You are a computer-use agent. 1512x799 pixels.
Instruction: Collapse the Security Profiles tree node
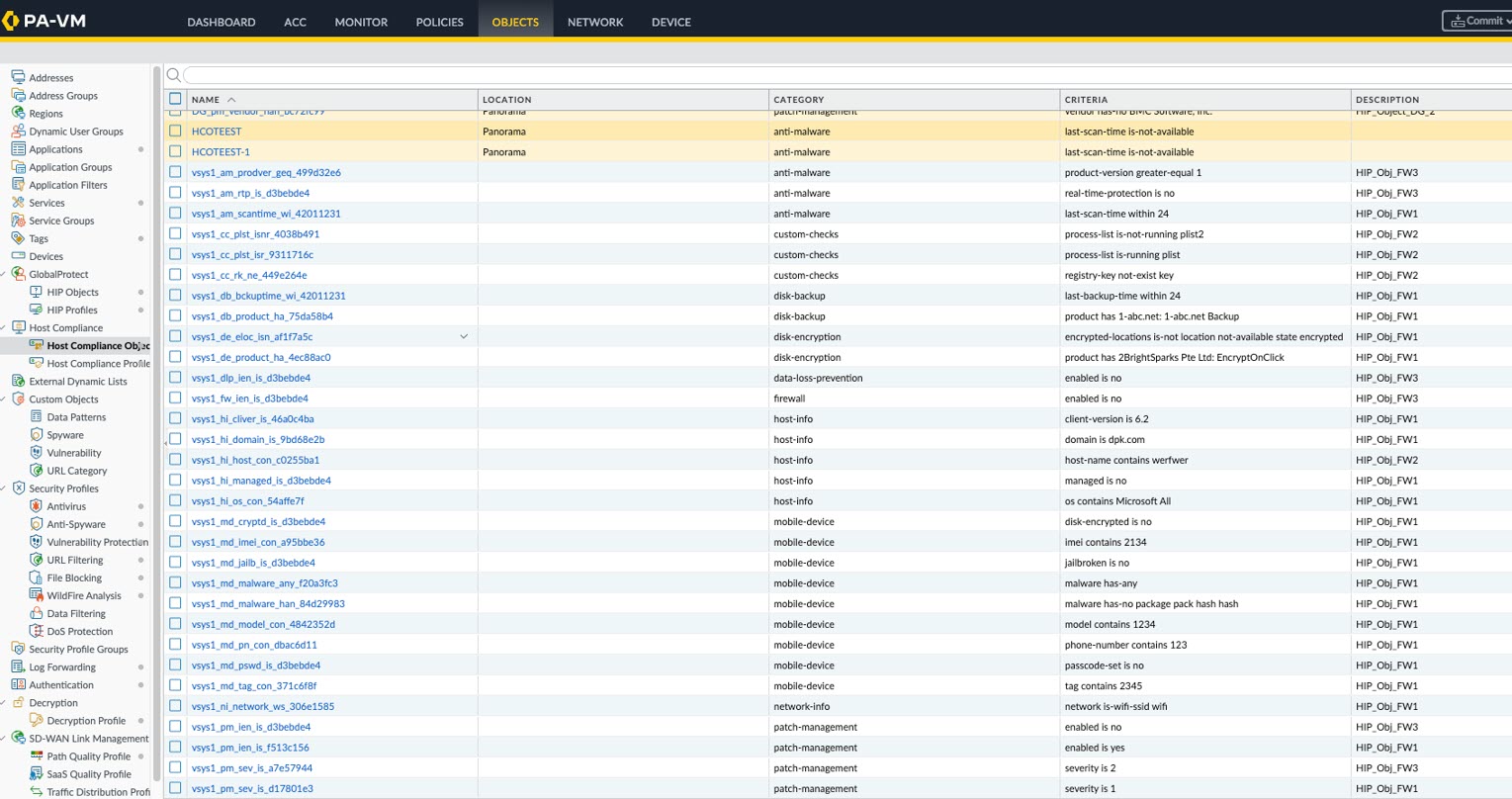(x=5, y=488)
